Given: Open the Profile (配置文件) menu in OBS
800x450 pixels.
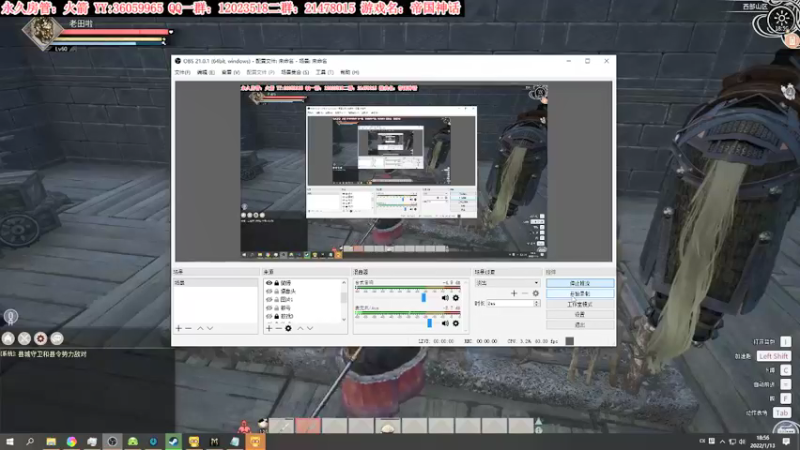Looking at the screenshot, I should point(260,72).
